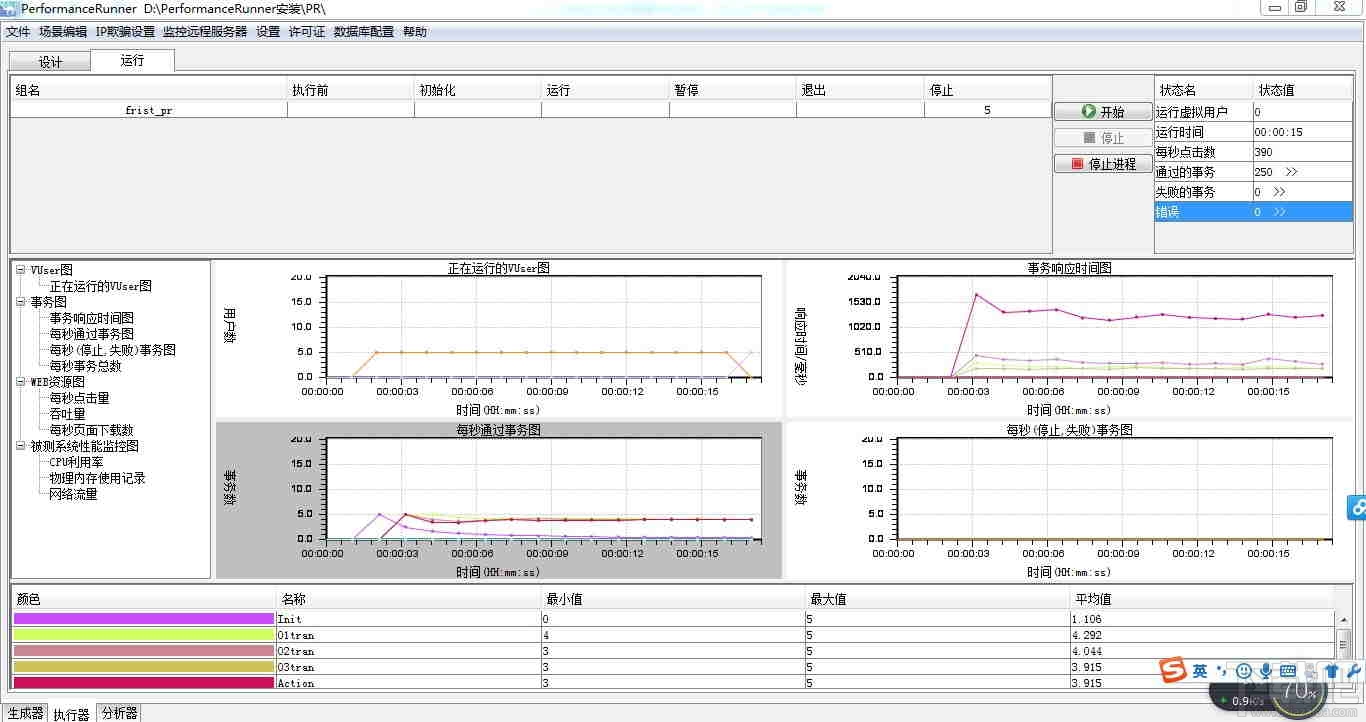Open the IME soft keyboard icon

(1288, 671)
